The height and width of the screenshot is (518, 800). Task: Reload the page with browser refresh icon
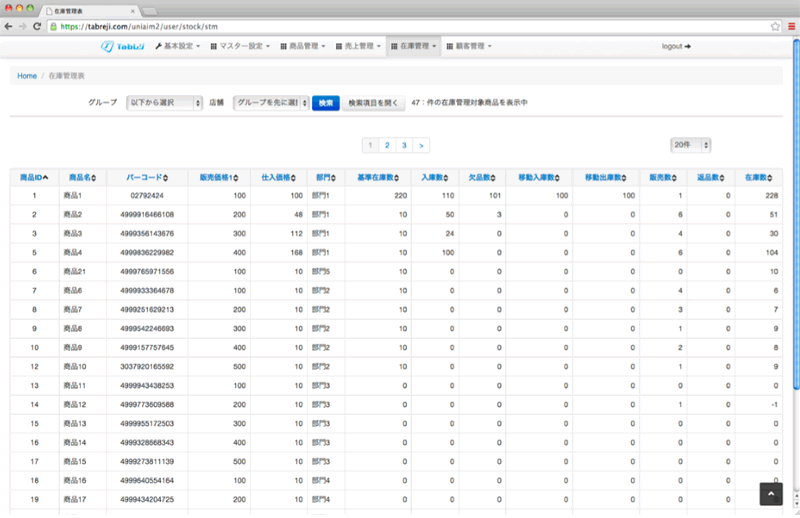pos(38,26)
